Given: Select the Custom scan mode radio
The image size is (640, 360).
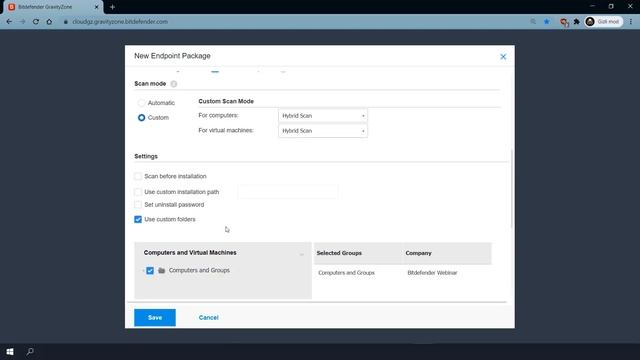Looking at the screenshot, I should 141,118.
